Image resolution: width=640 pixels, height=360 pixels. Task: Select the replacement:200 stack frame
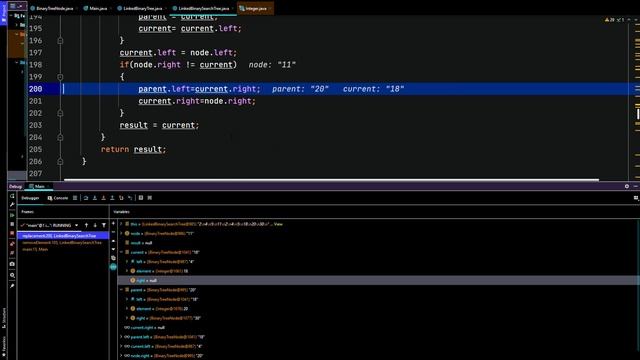coord(62,236)
